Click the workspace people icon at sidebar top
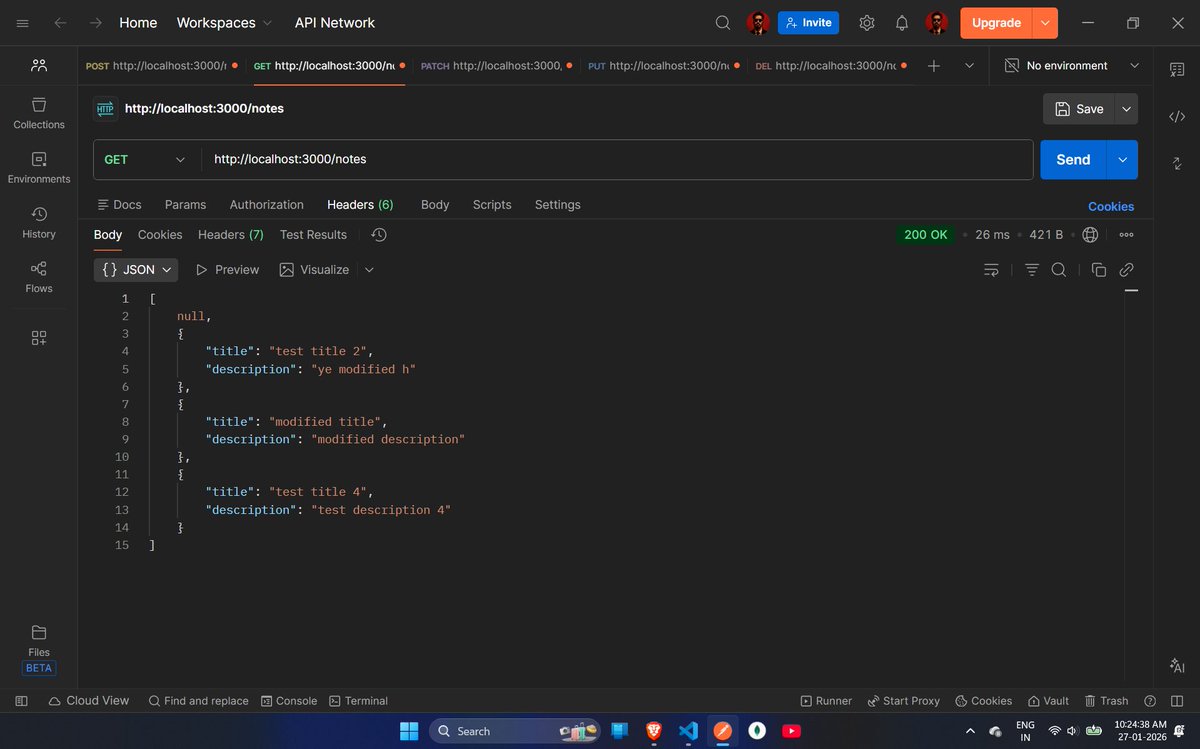Viewport: 1200px width, 749px height. point(39,65)
